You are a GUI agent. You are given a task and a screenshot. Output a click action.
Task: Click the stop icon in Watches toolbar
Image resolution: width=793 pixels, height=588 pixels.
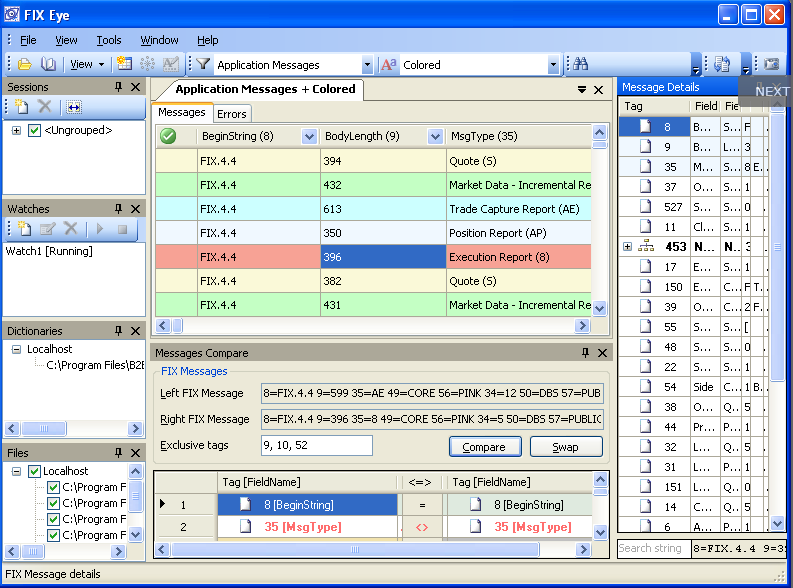pos(122,230)
